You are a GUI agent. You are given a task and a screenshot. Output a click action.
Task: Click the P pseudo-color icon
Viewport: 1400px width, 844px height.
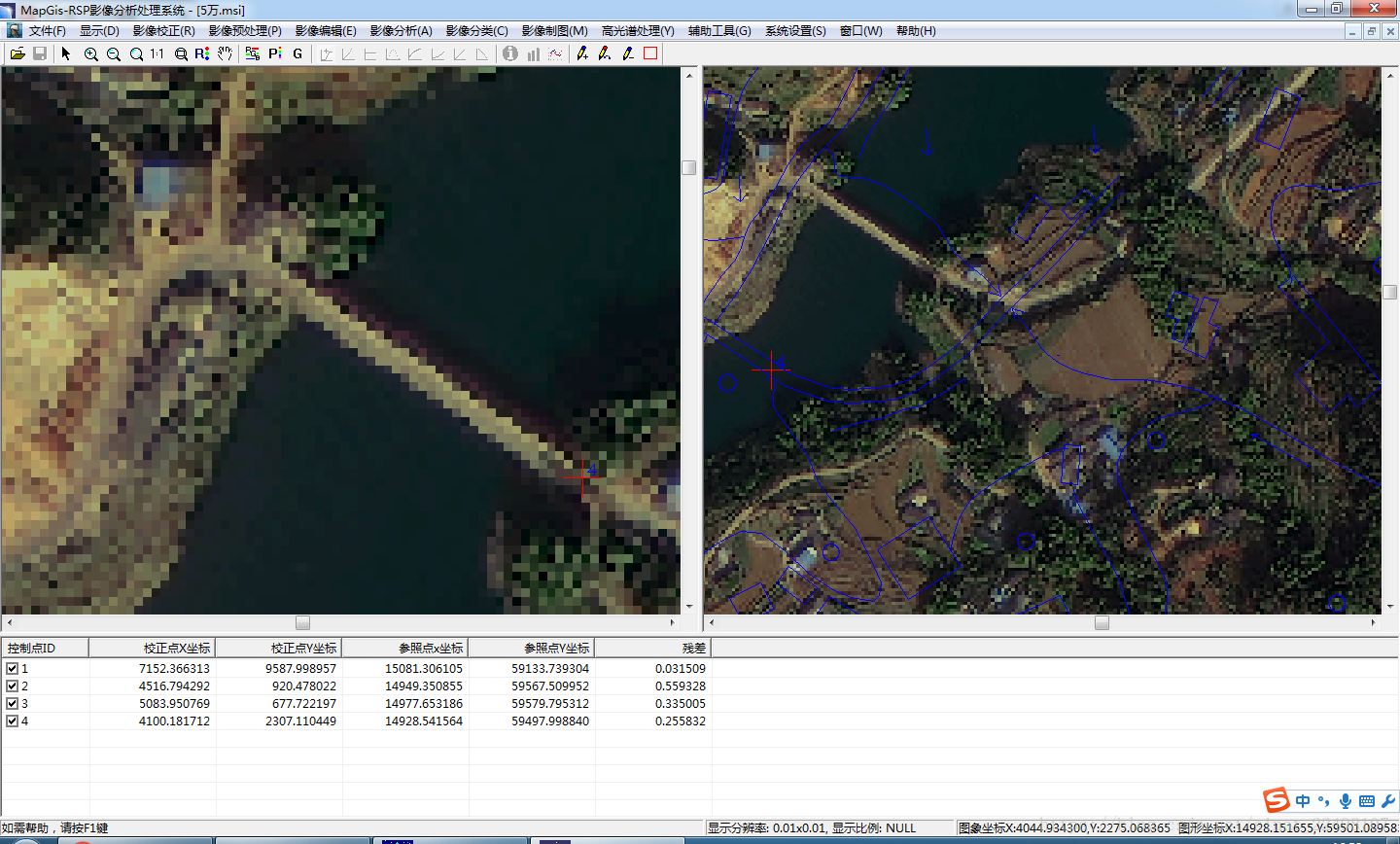[x=275, y=53]
